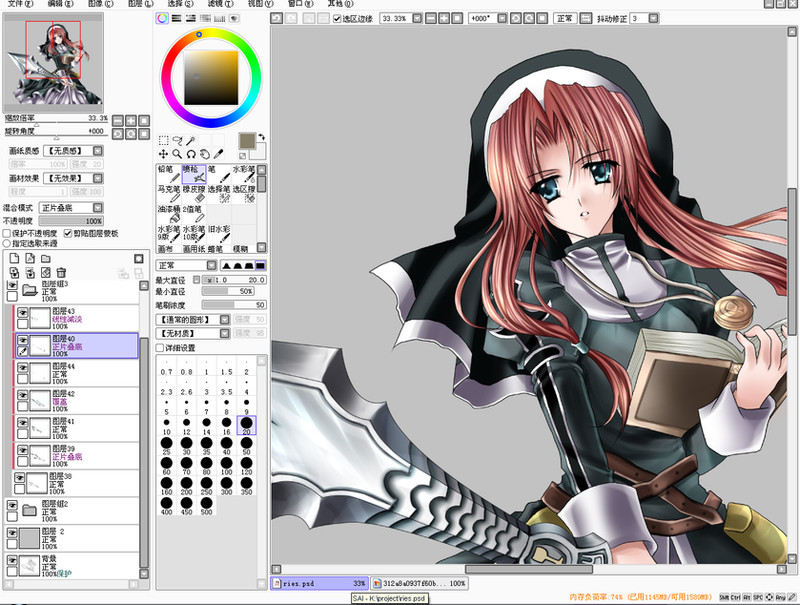Select brush size 500 preset

[x=206, y=505]
